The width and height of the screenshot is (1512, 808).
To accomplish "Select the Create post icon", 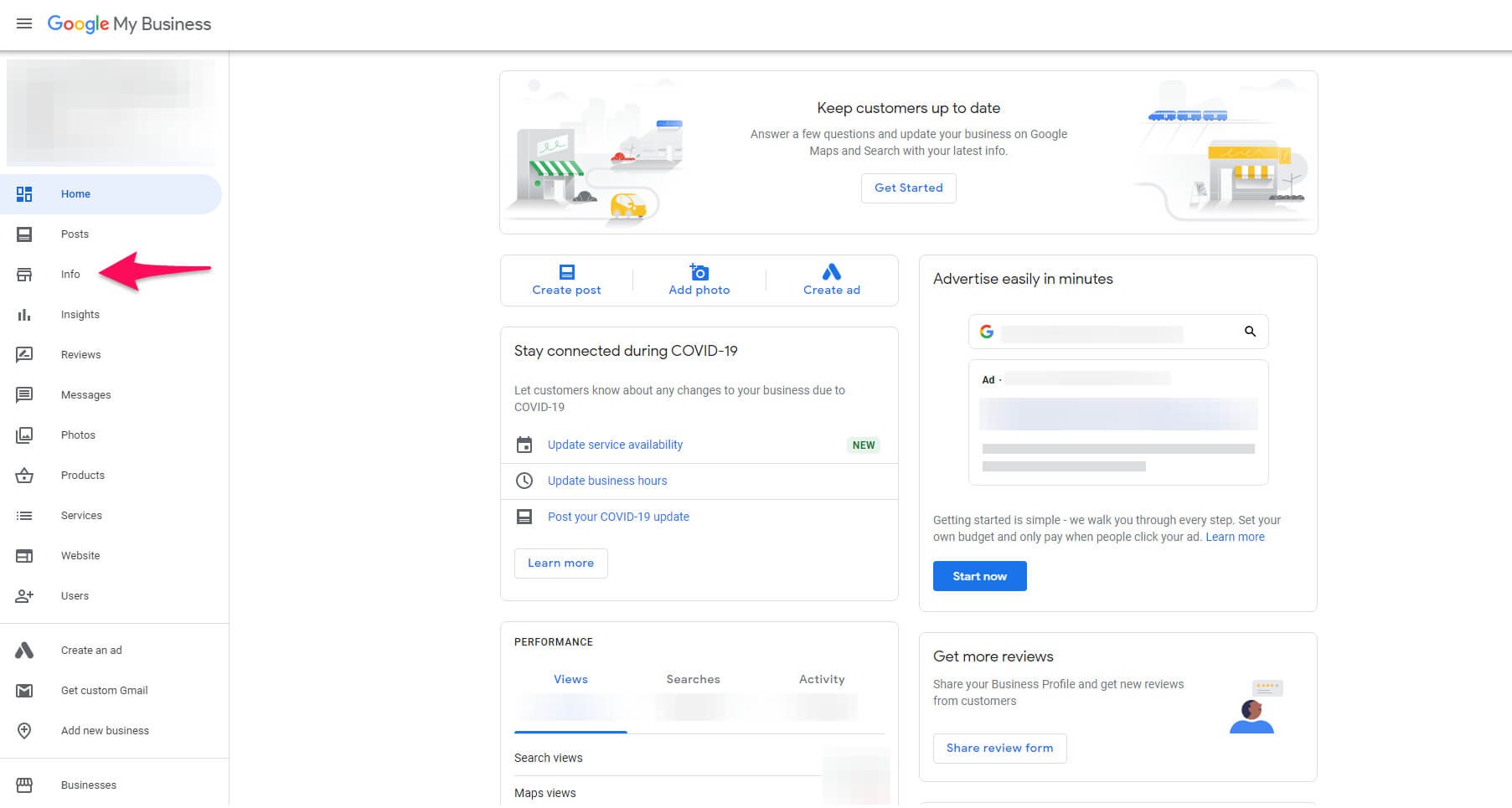I will click(x=566, y=270).
